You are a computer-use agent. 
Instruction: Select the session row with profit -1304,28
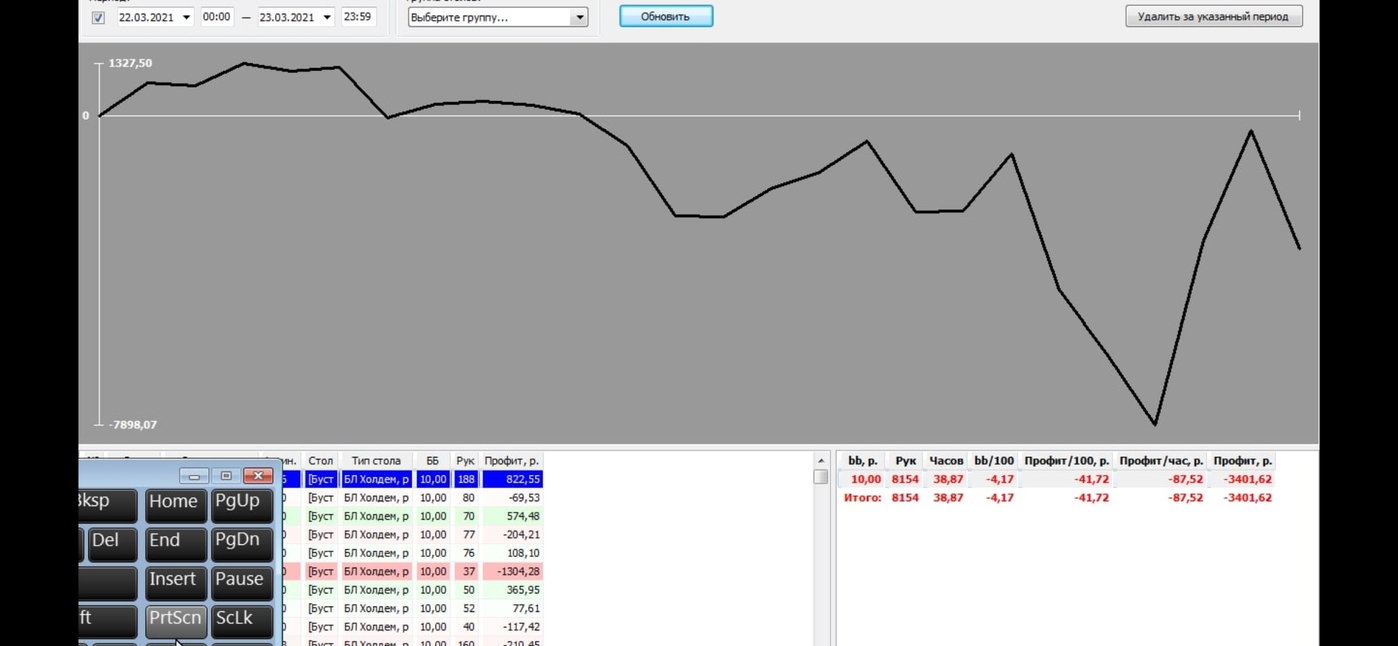tap(412, 571)
